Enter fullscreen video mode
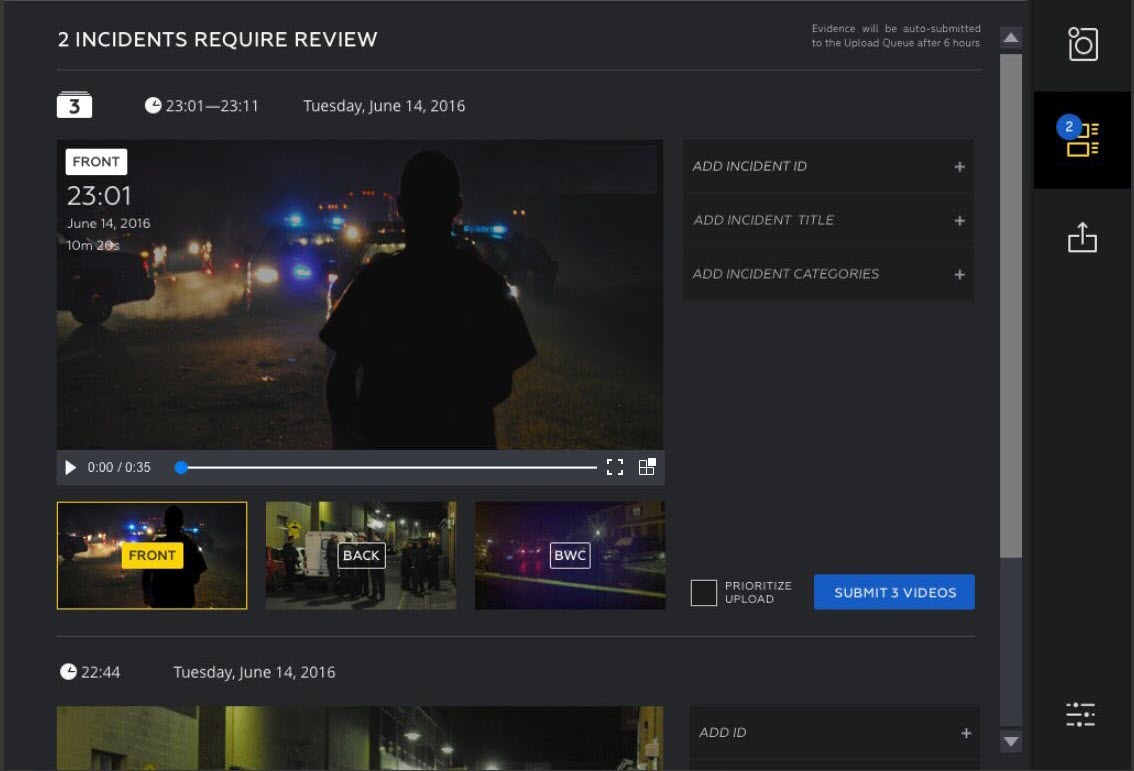The height and width of the screenshot is (771, 1134). click(x=615, y=467)
